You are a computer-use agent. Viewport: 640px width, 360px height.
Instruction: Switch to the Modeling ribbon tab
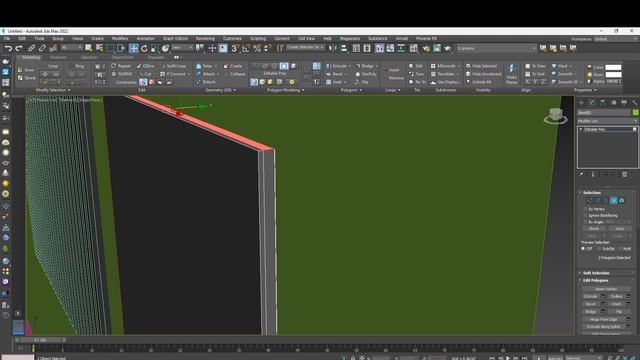(x=31, y=58)
